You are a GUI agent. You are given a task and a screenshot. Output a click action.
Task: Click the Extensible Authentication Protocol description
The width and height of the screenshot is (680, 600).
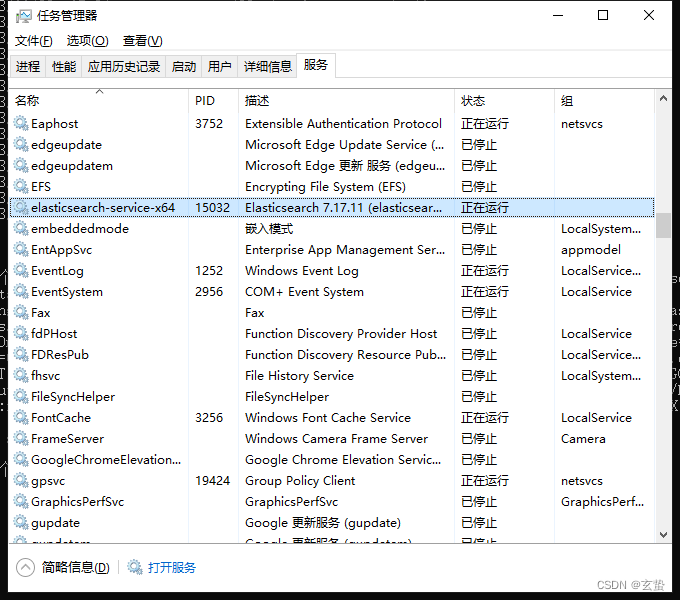(343, 124)
